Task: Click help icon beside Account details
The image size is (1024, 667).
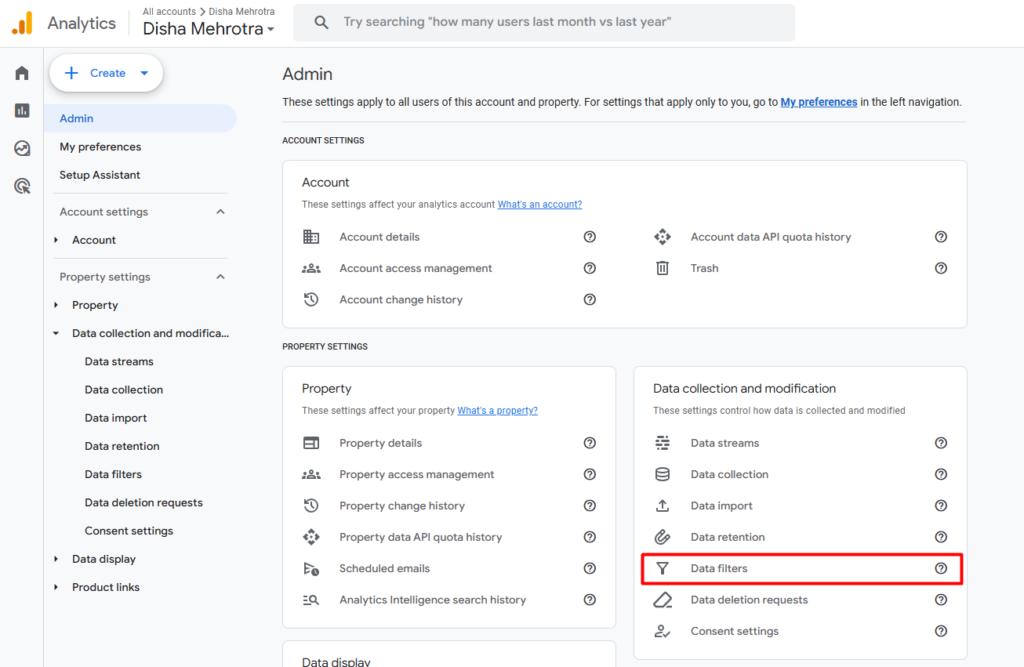Action: 589,237
